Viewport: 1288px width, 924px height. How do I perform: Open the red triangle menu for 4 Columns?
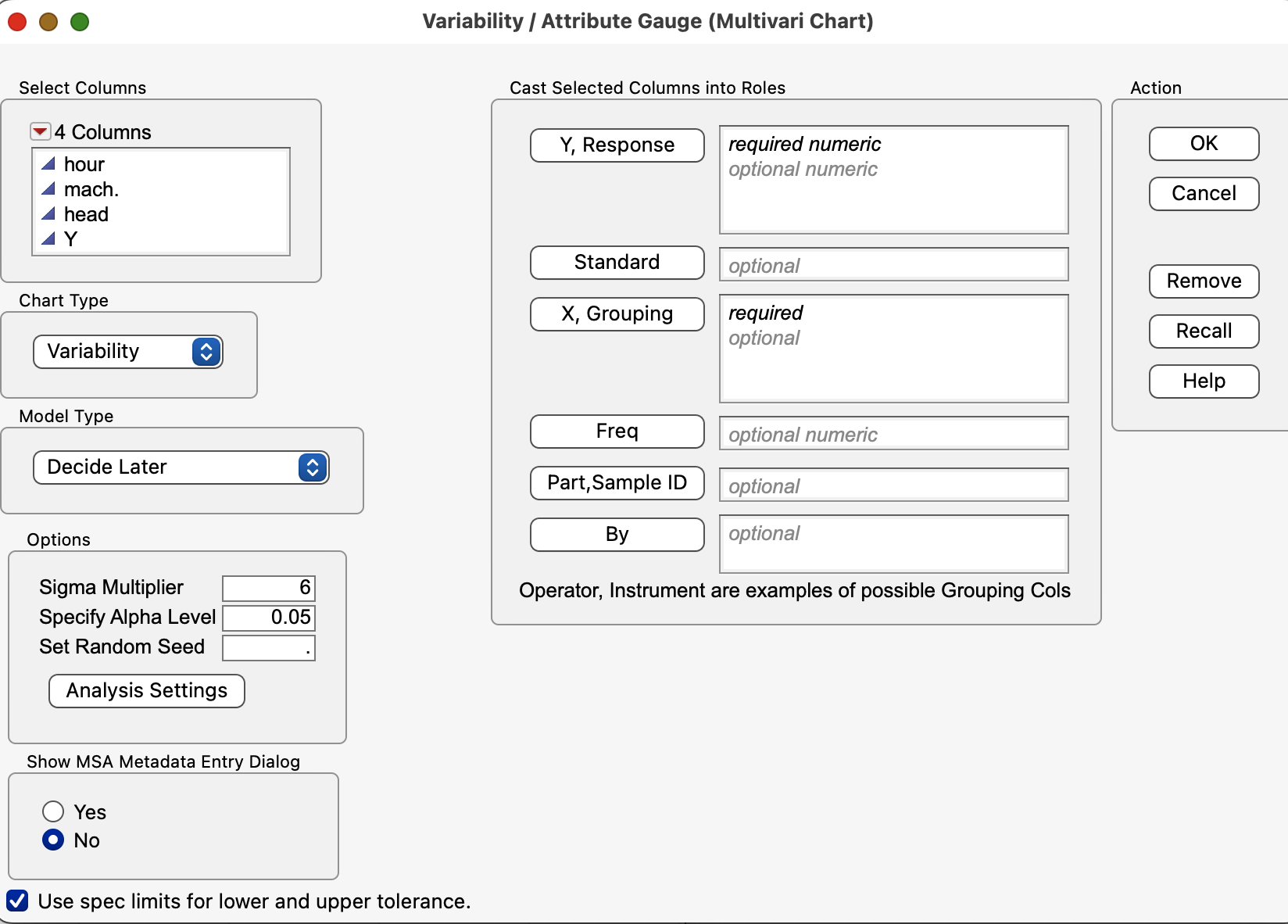coord(41,131)
